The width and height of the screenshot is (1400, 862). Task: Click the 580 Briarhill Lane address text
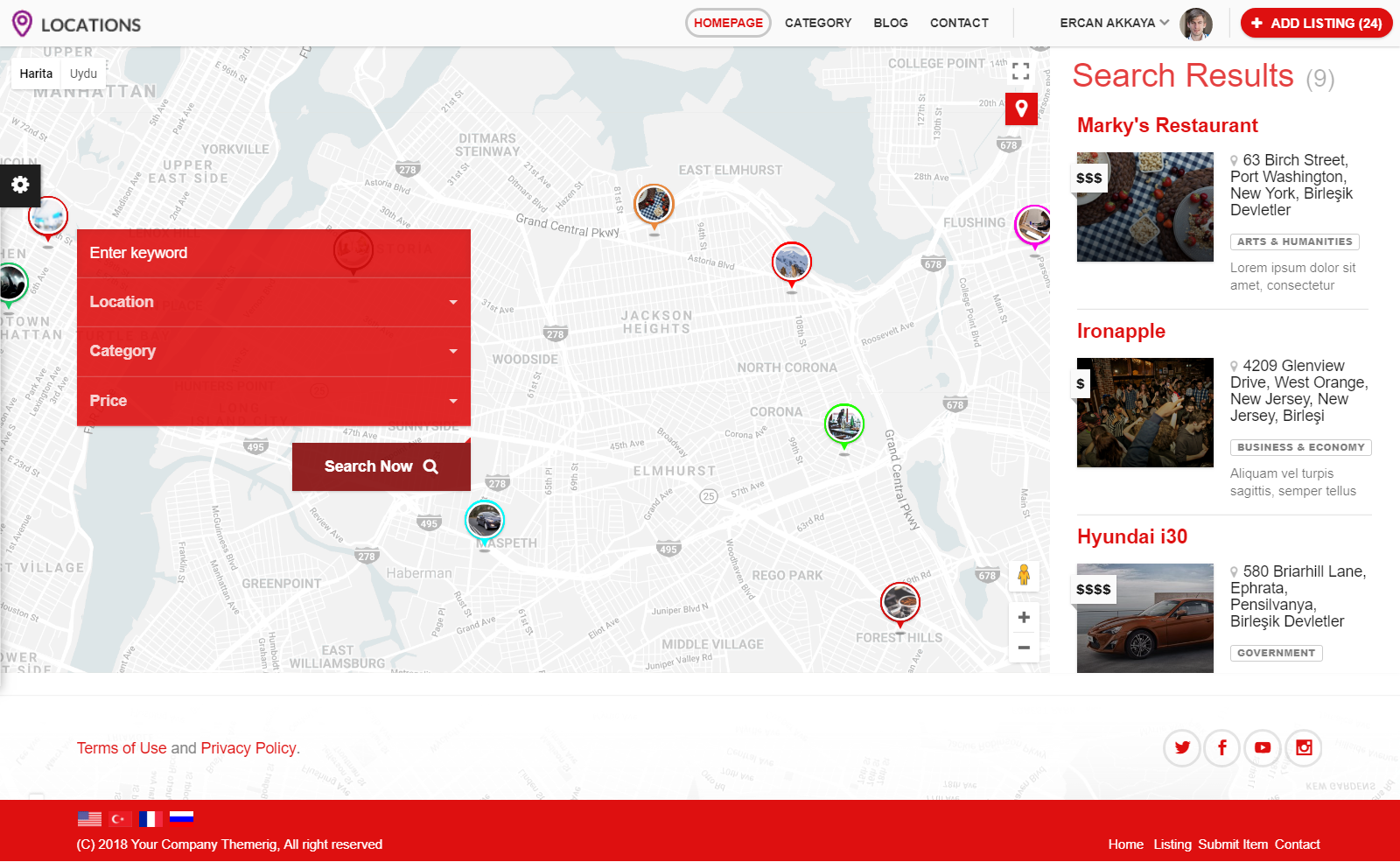(1298, 596)
